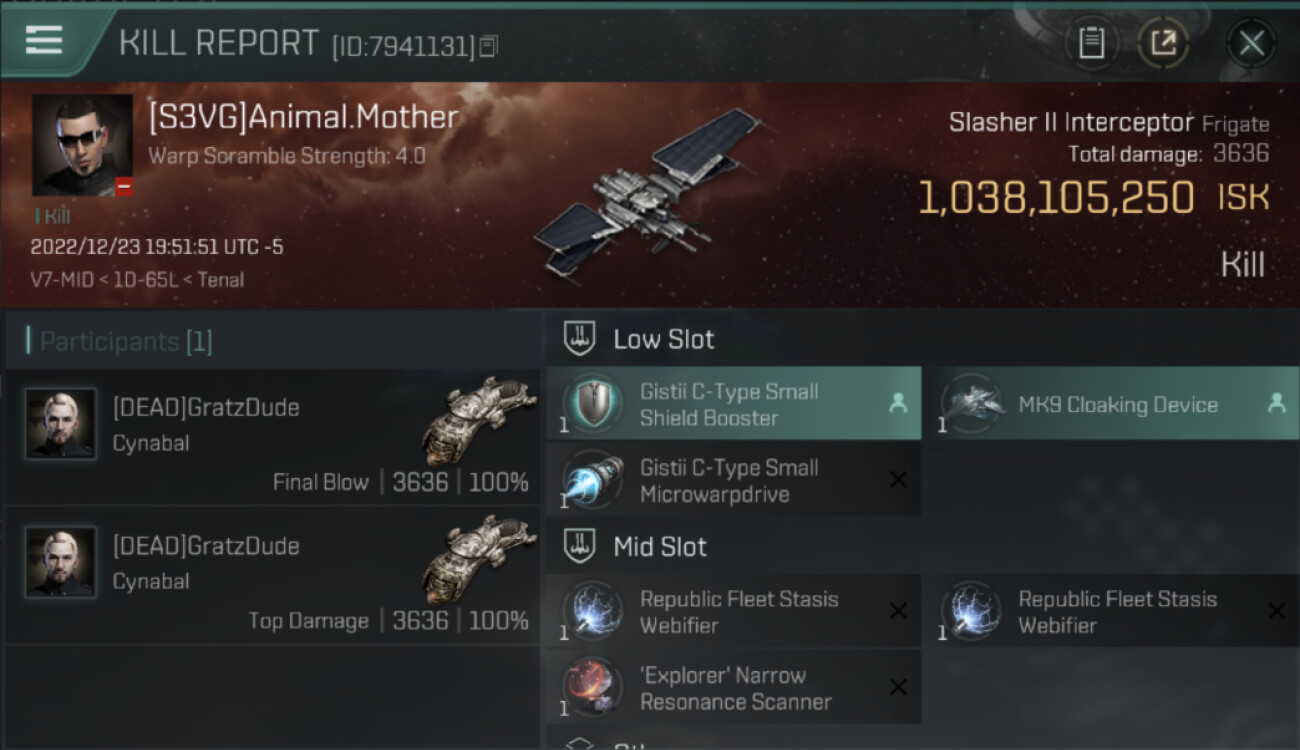Open the hamburger menu
1300x750 pixels.
[44, 40]
